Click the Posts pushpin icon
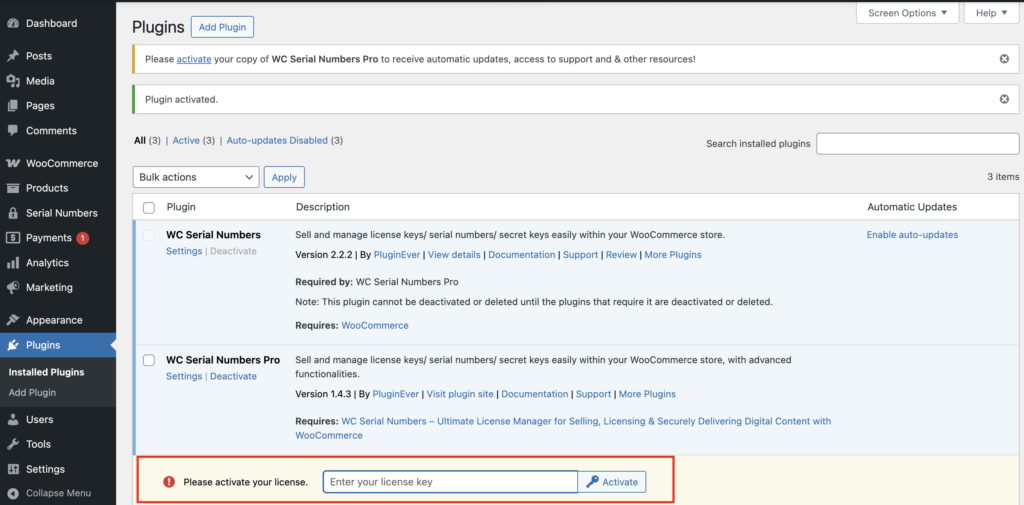This screenshot has width=1024, height=505. [12, 56]
